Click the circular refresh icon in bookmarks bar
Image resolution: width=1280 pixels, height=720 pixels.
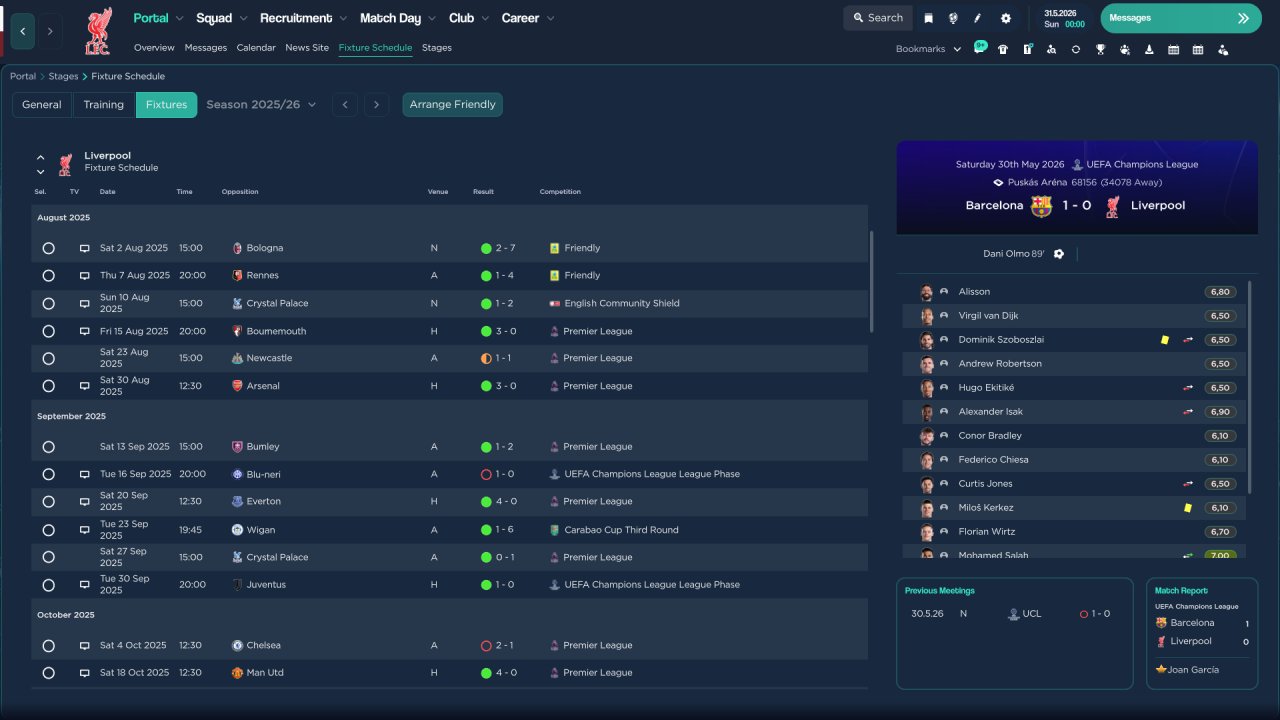[x=1076, y=49]
